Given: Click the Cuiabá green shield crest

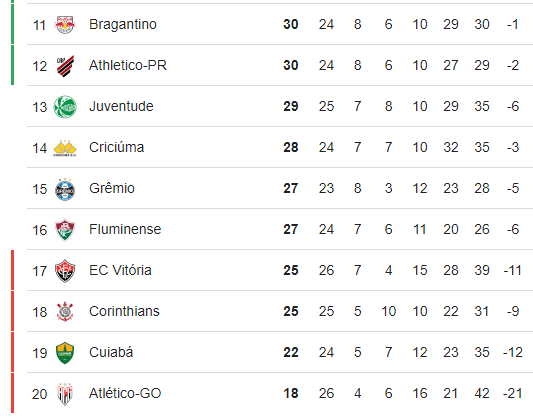Looking at the screenshot, I should [x=65, y=353].
